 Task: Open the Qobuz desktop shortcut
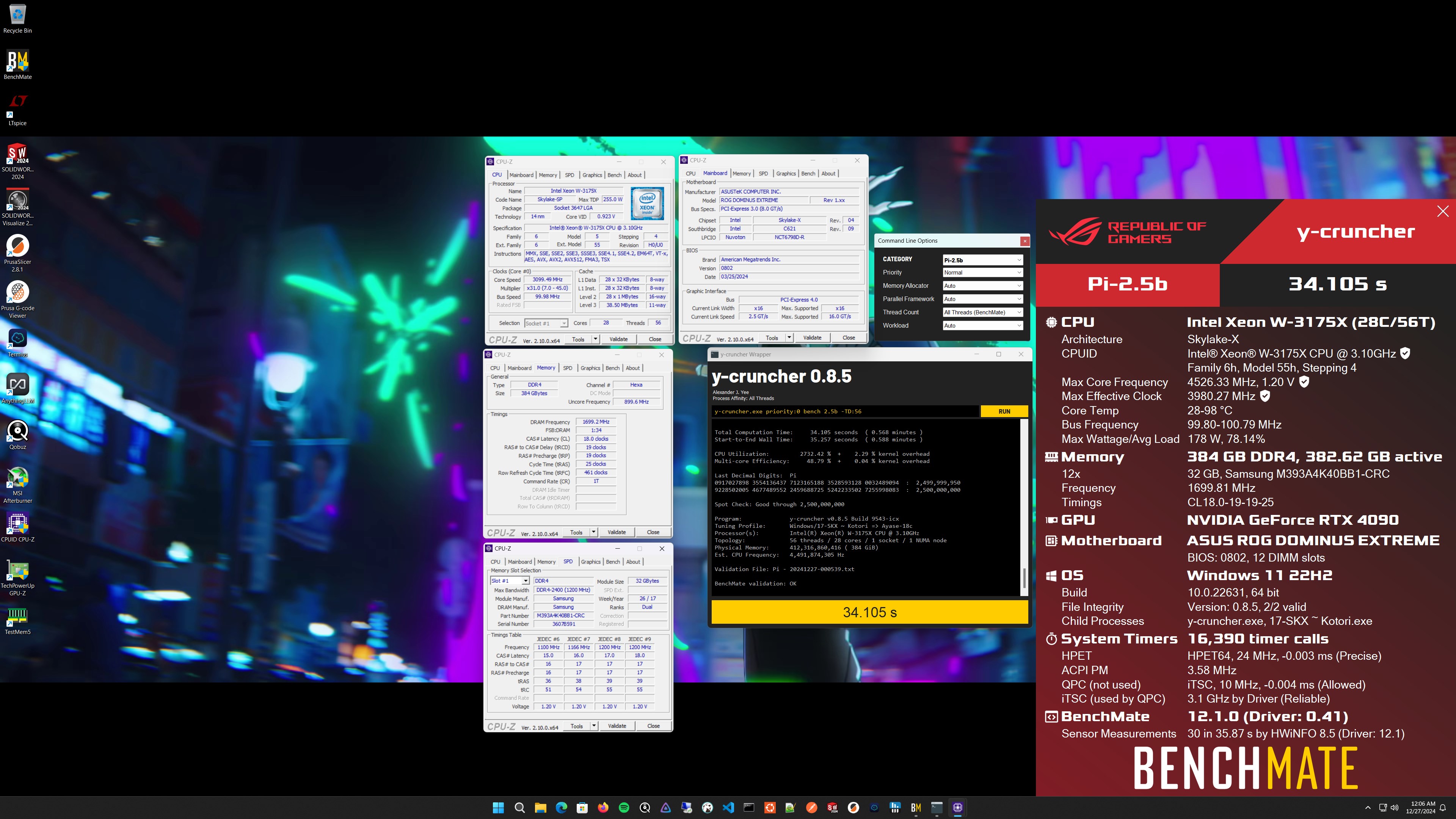coord(17,435)
